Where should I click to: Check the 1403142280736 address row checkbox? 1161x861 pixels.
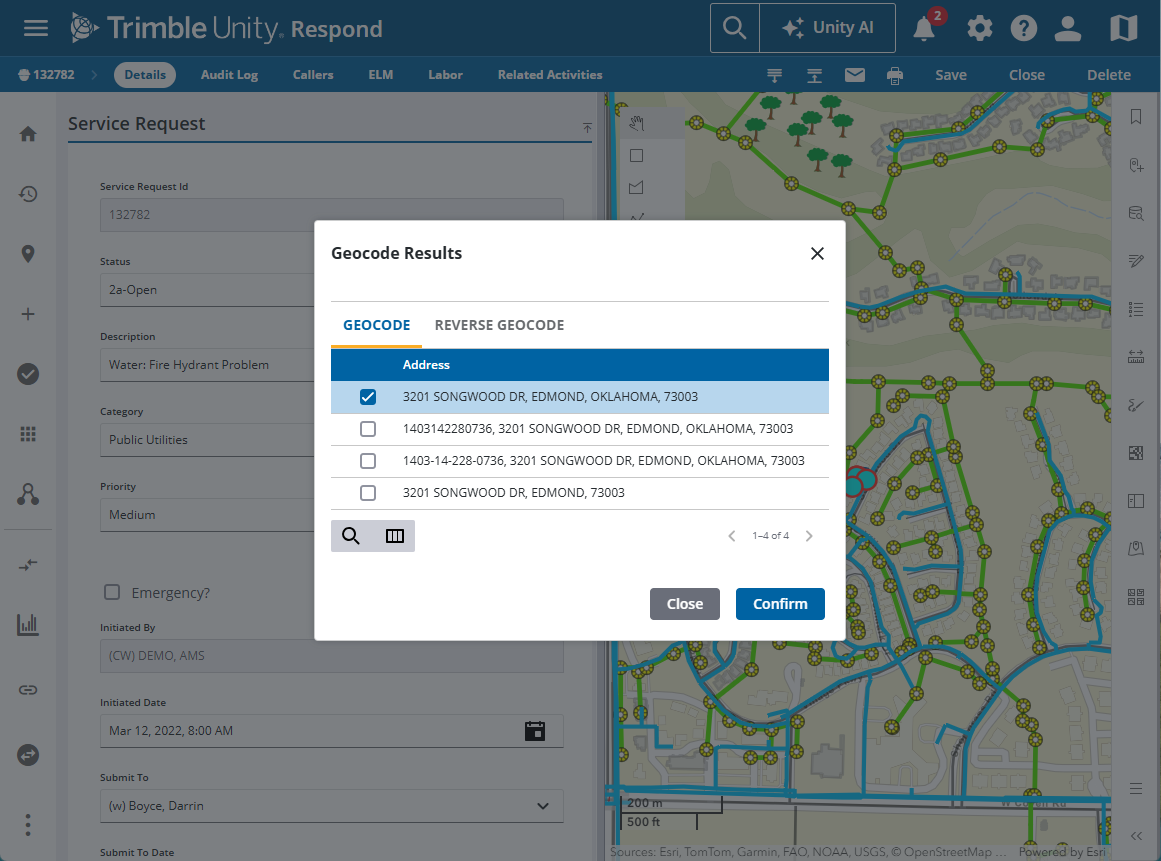click(368, 429)
